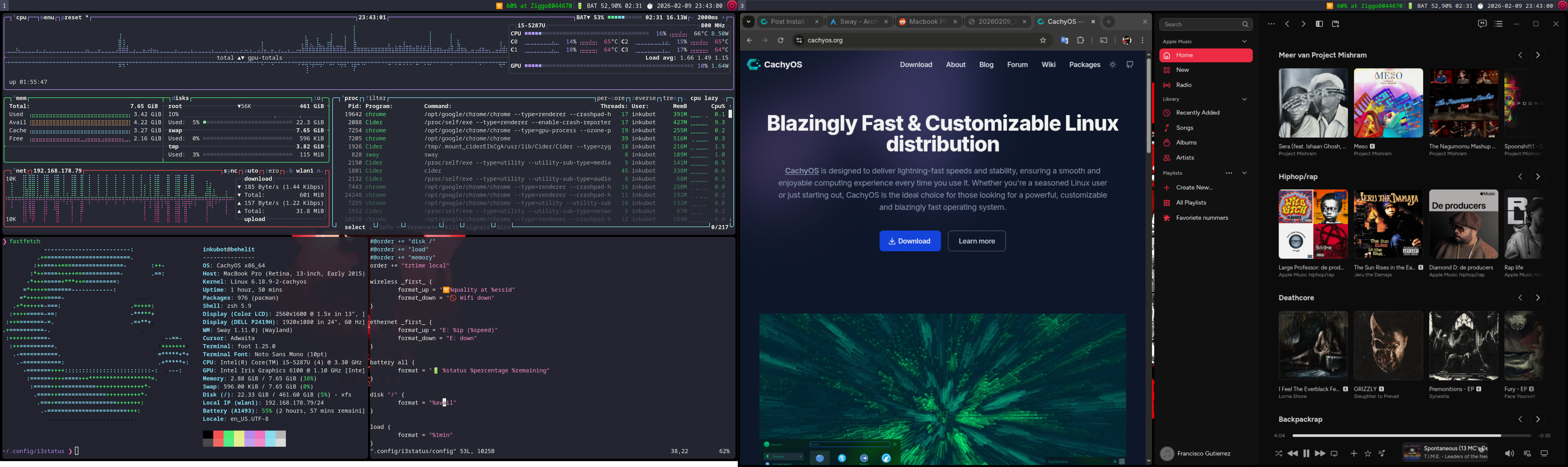Open the lyrics panel in Cider
This screenshot has width=1568, height=467.
[x=1482, y=24]
